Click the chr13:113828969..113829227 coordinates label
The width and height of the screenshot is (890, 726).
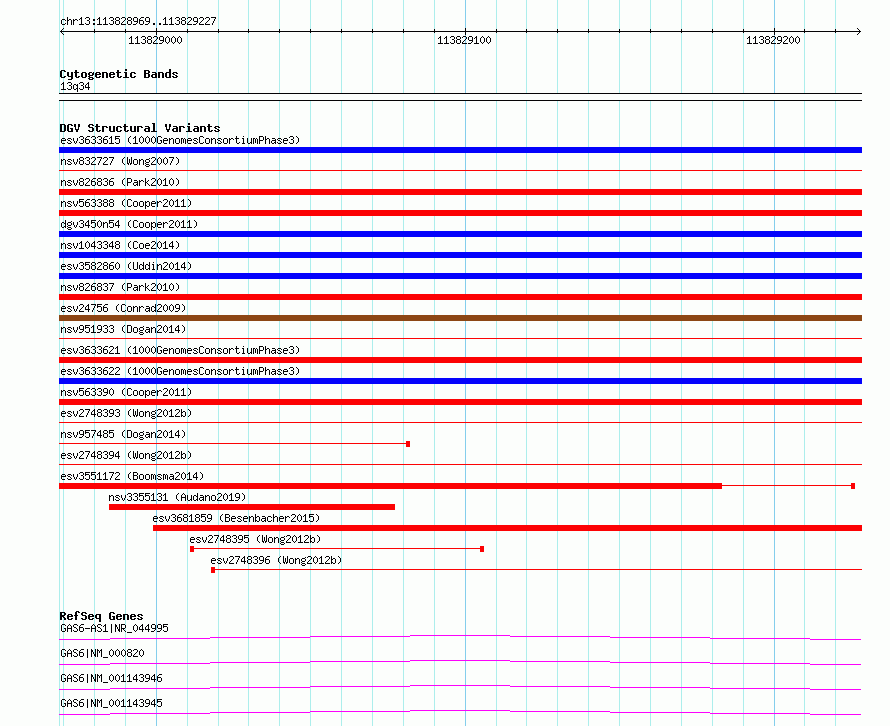(138, 21)
